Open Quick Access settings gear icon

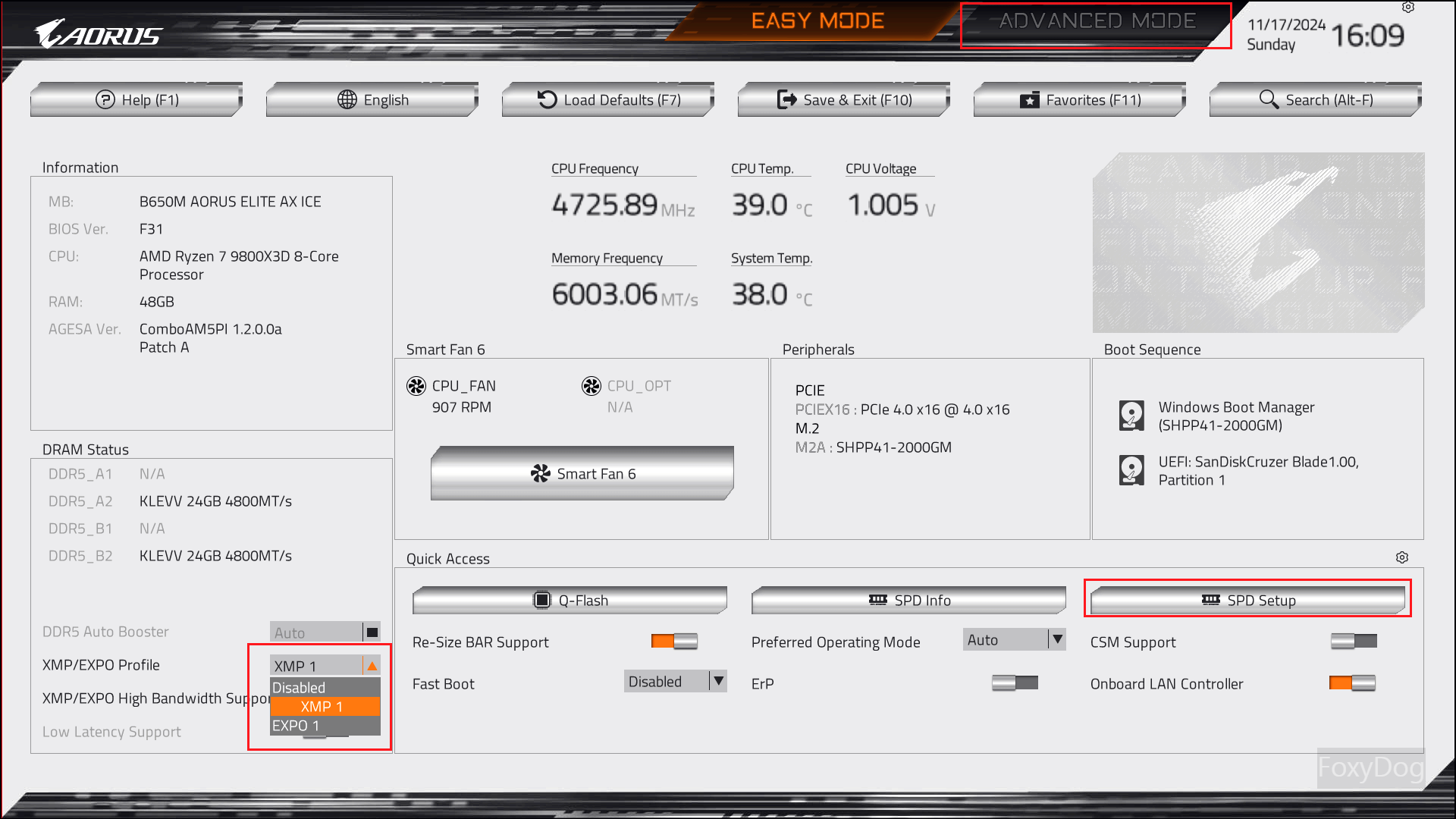click(x=1401, y=557)
